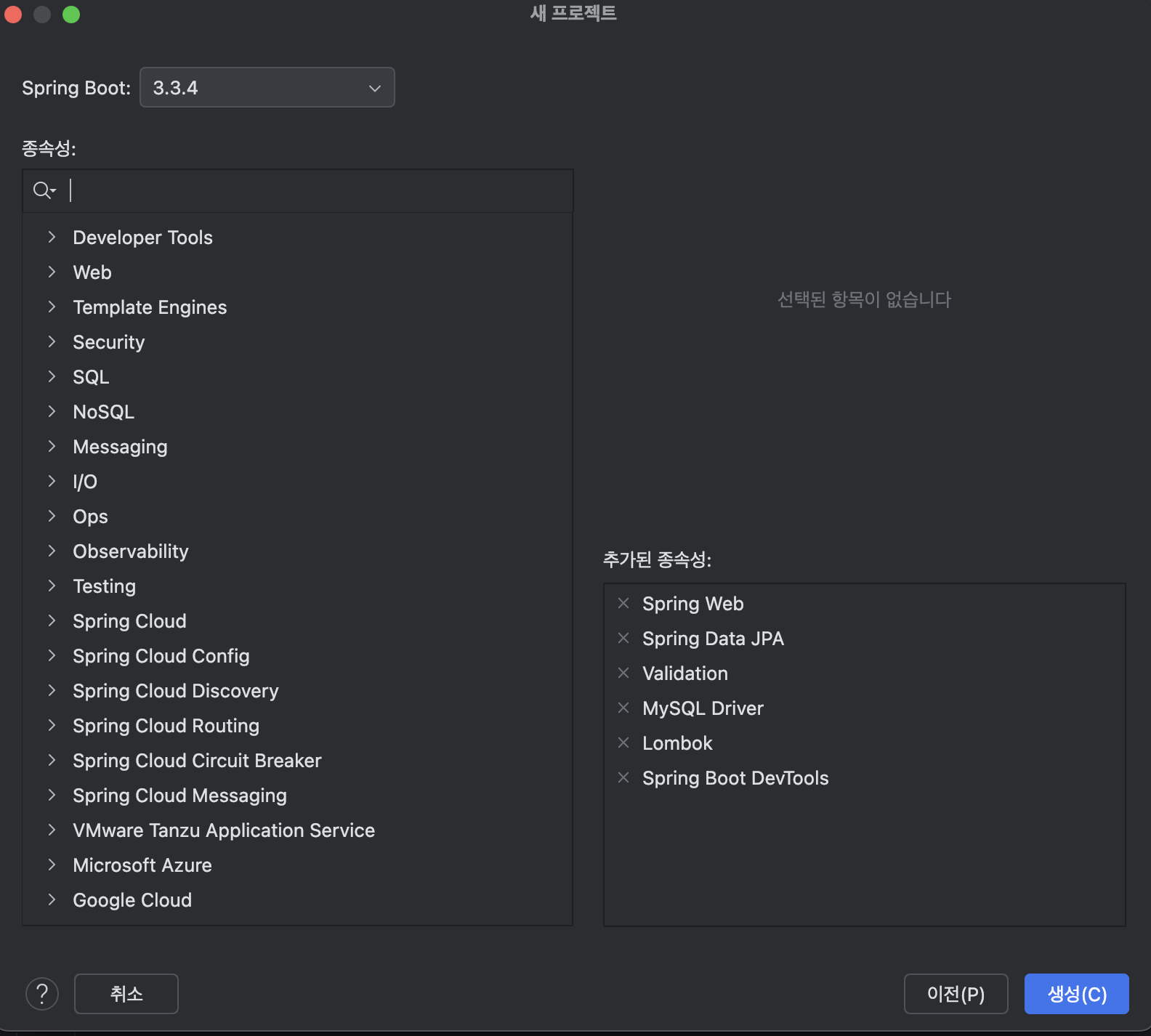
Task: Select Lombok in added dependencies
Action: (677, 743)
